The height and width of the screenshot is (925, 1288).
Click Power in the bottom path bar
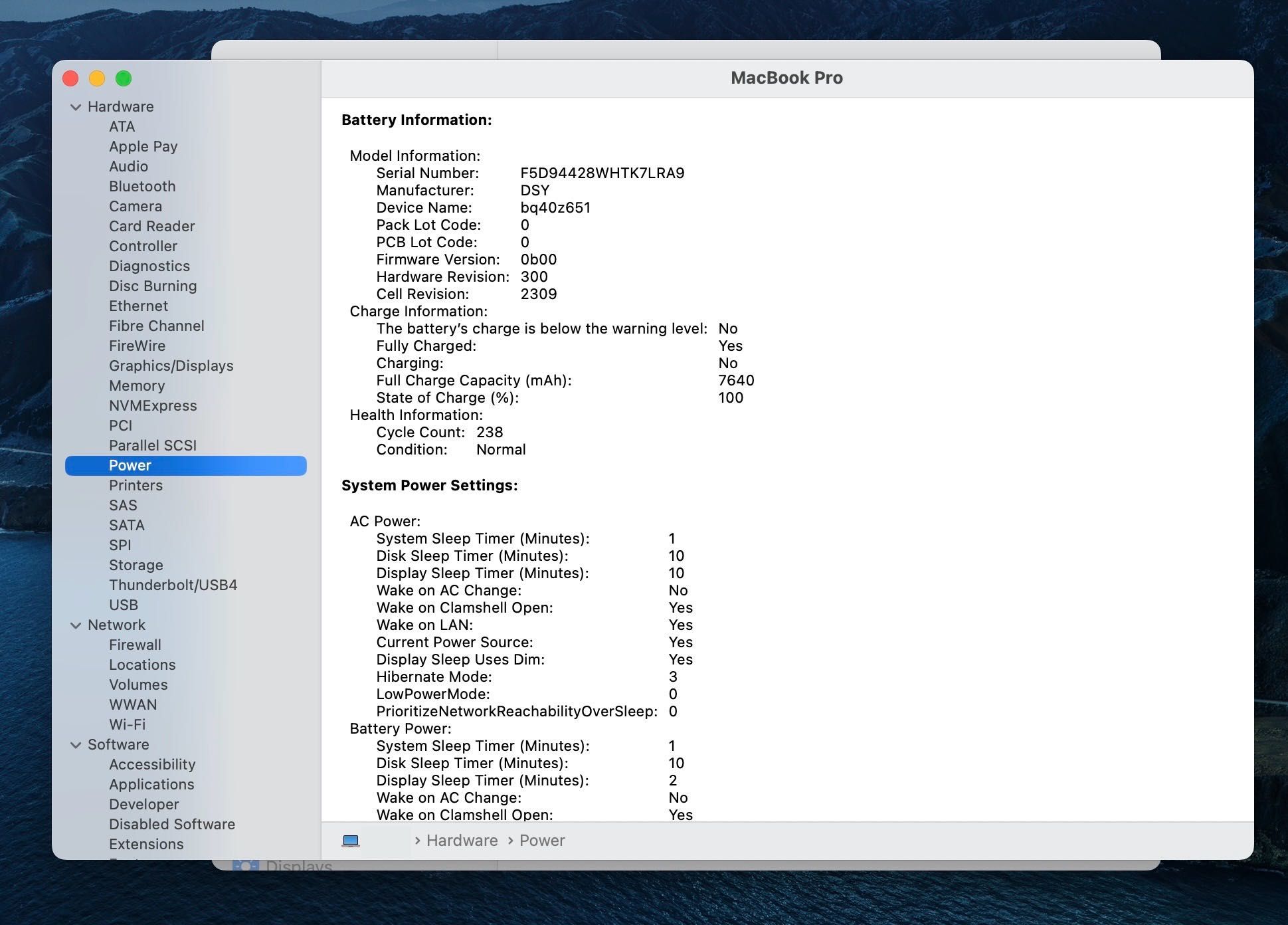(542, 841)
